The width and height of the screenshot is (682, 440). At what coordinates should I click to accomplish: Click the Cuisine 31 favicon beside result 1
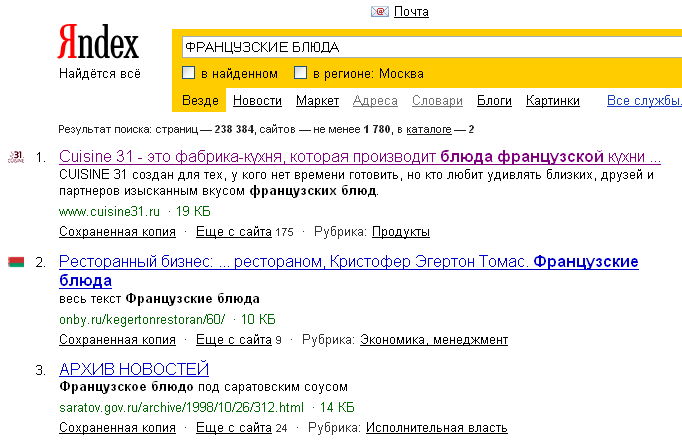pos(16,157)
